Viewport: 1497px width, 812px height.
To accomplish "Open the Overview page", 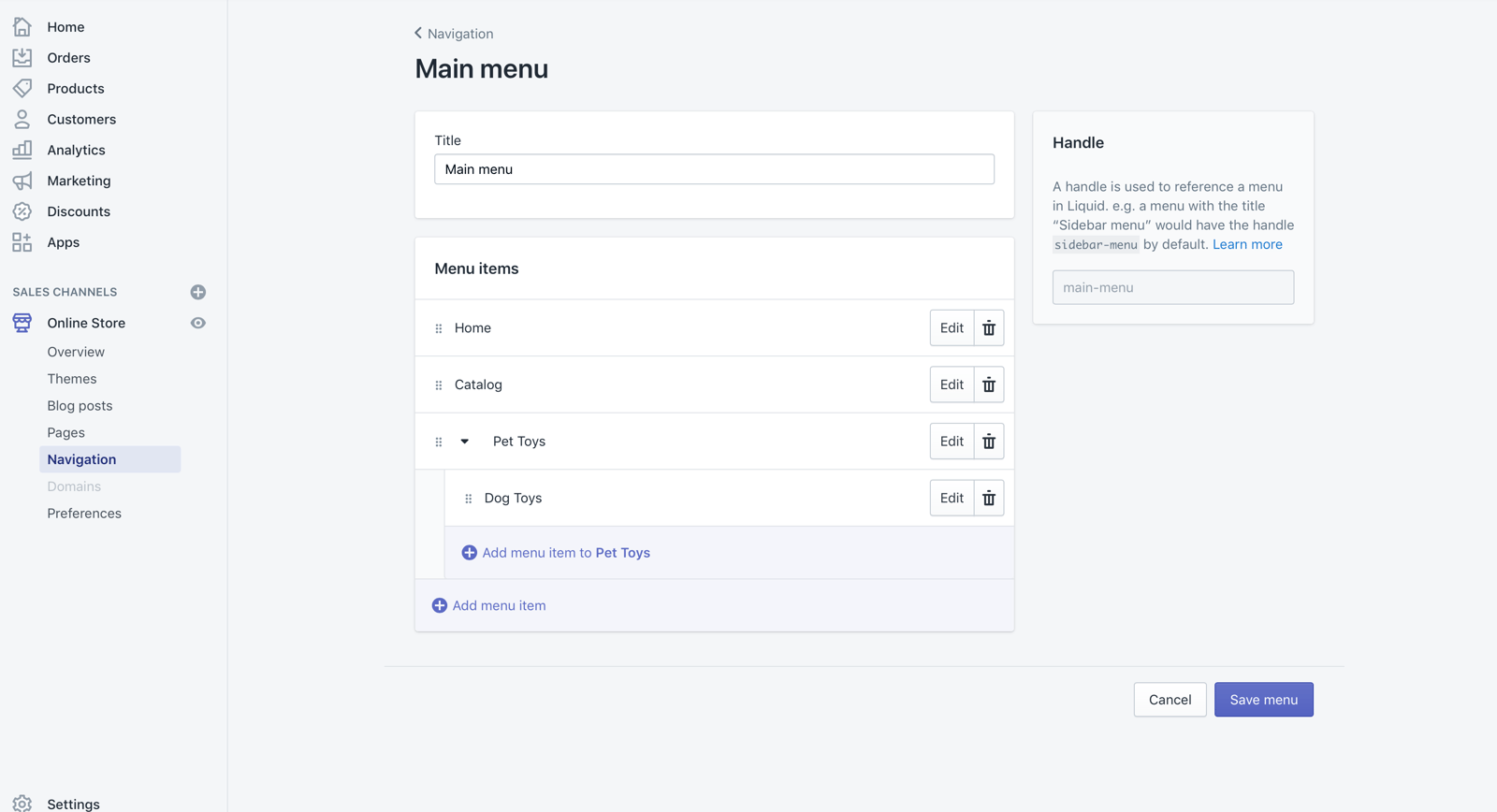I will tap(76, 352).
